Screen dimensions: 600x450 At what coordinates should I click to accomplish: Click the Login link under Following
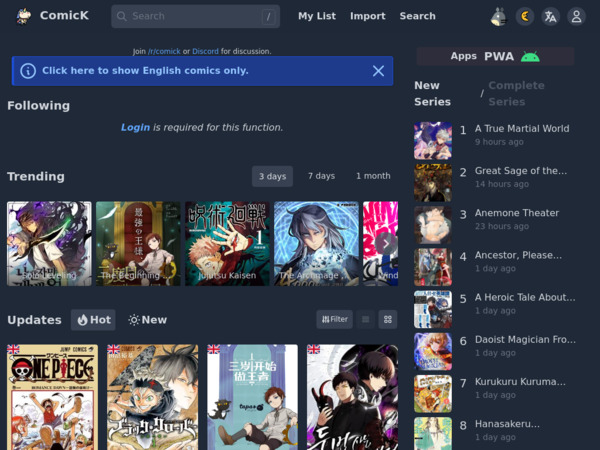tap(135, 127)
